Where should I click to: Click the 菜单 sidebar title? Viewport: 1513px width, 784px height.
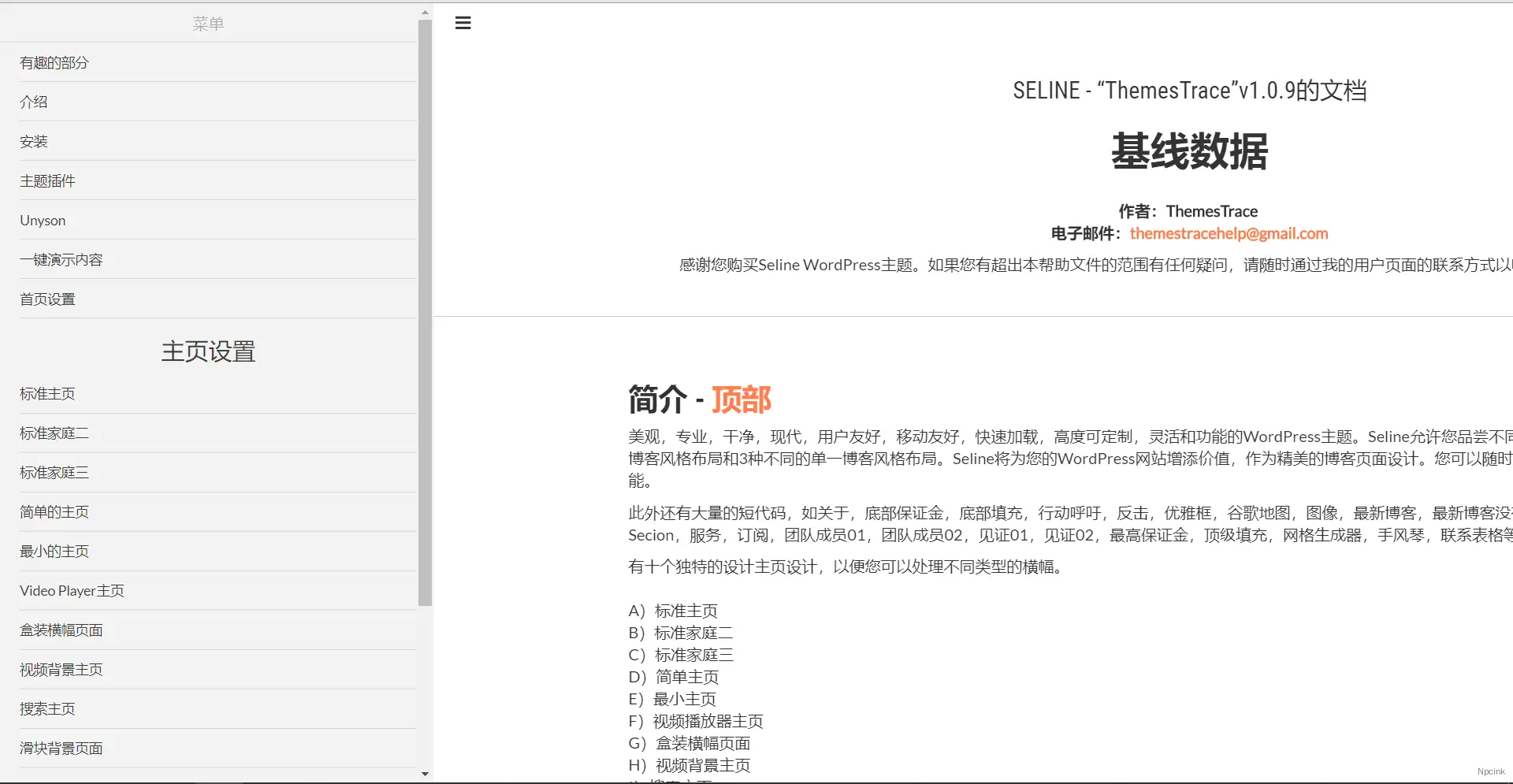(208, 24)
